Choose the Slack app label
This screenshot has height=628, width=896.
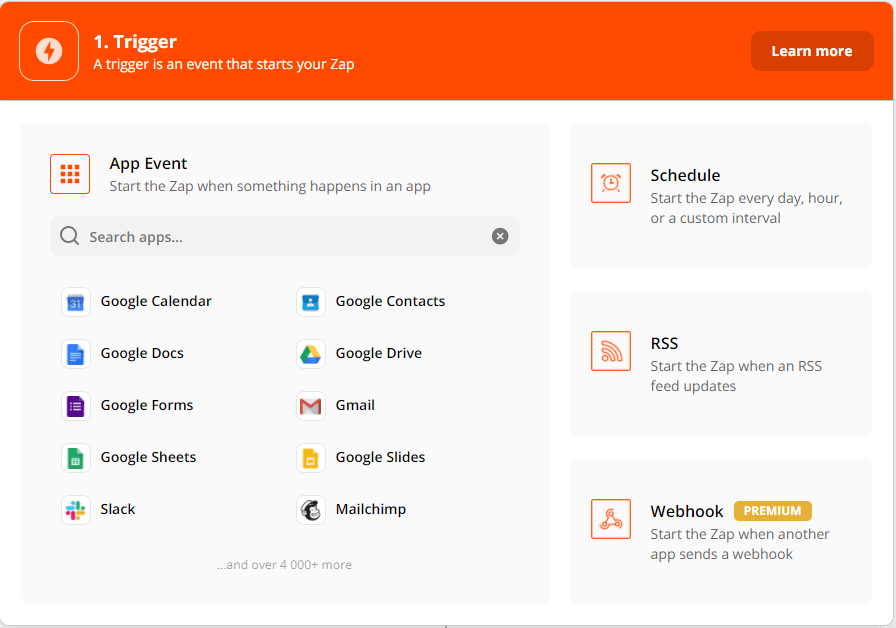click(118, 509)
